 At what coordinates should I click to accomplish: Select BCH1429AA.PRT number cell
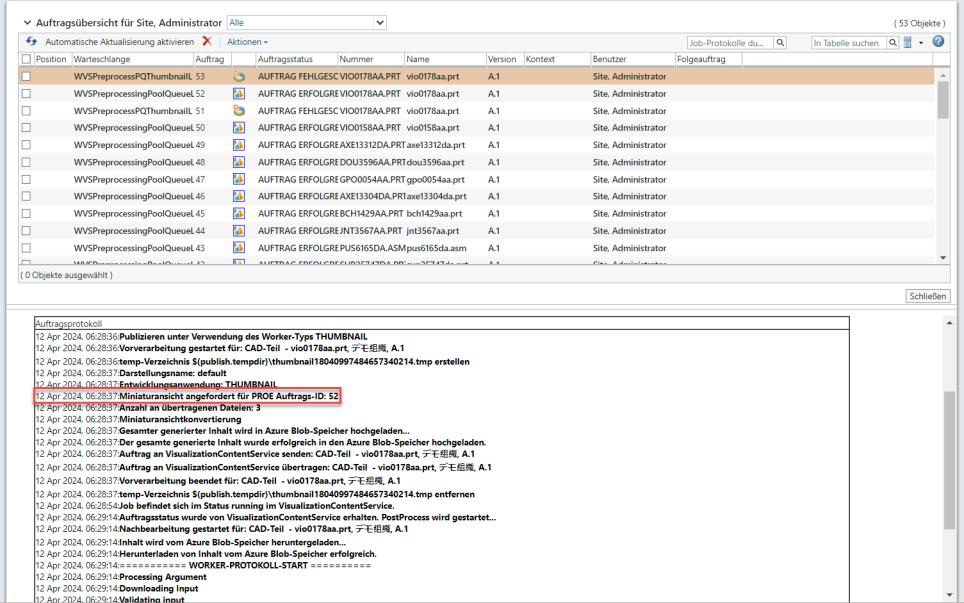pos(371,213)
